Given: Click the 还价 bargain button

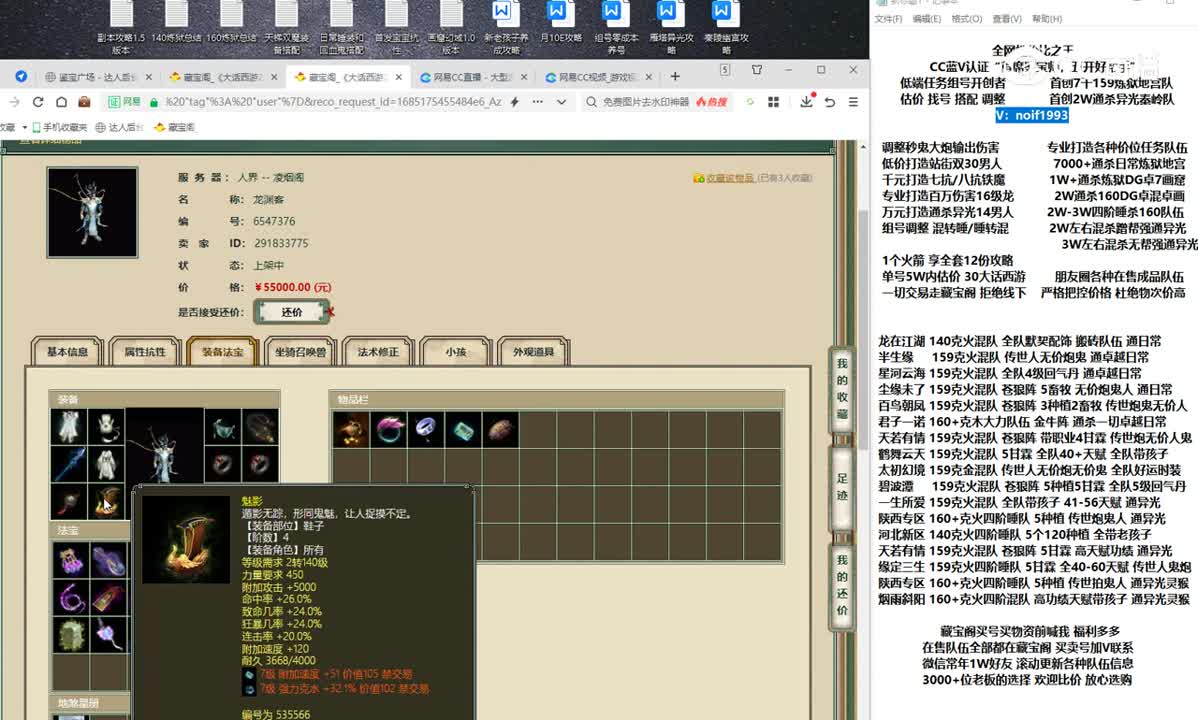Looking at the screenshot, I should tap(291, 312).
